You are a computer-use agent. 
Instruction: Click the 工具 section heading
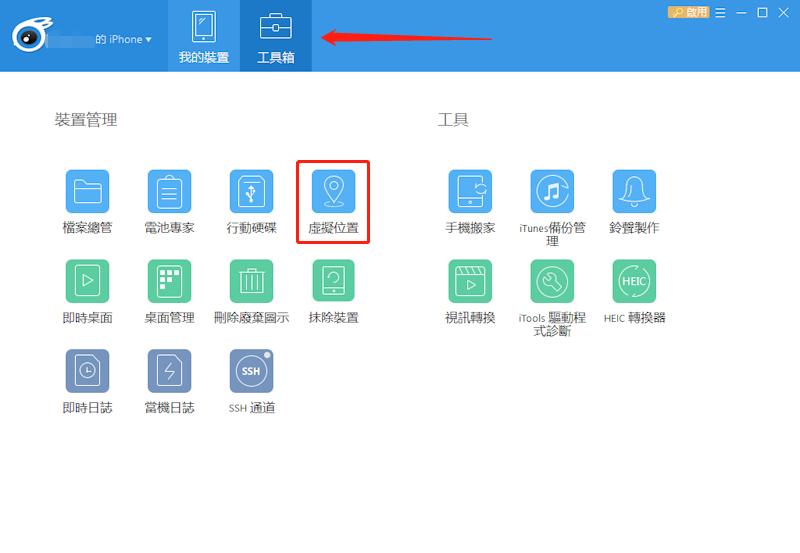(453, 119)
